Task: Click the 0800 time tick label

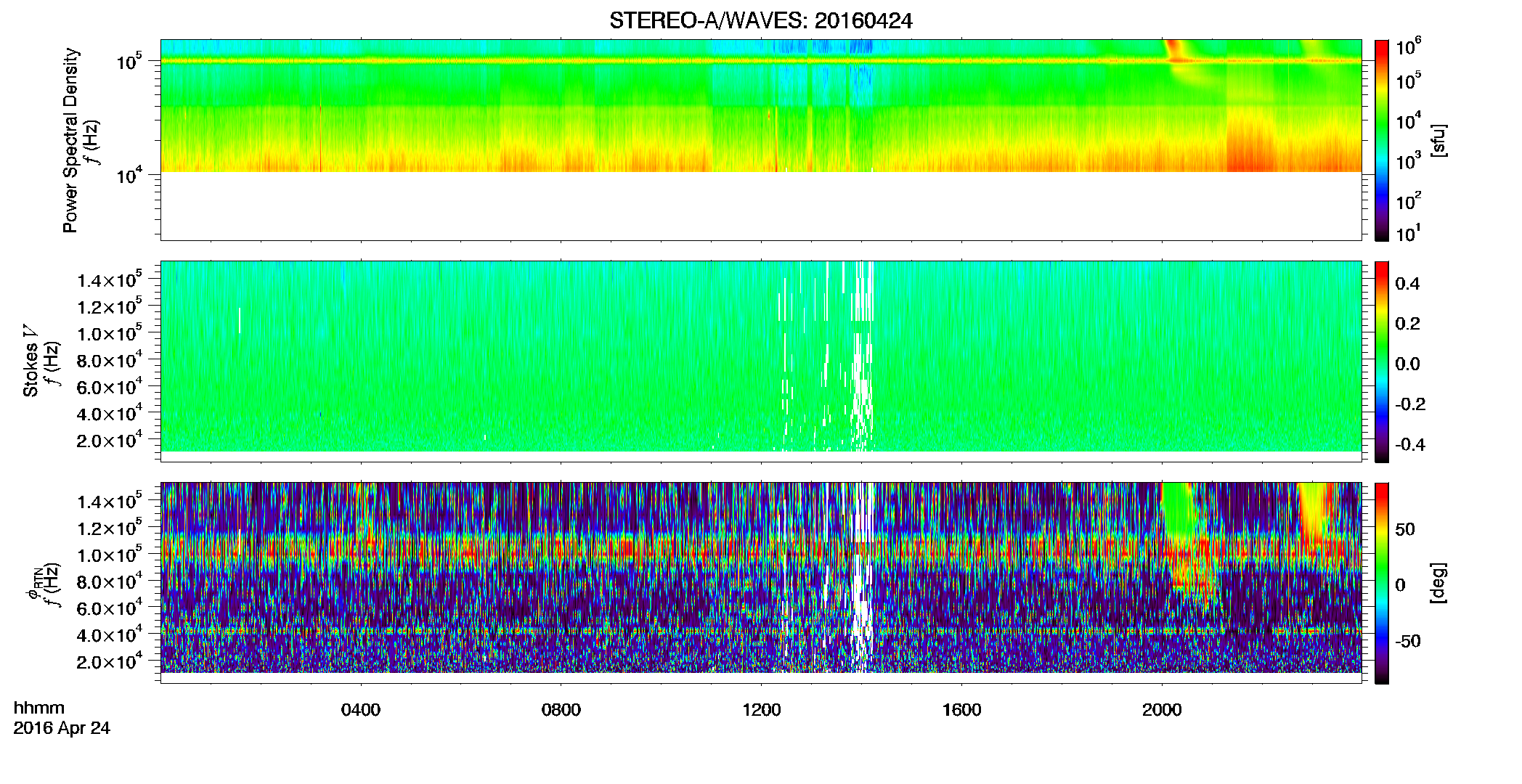Action: pyautogui.click(x=561, y=709)
